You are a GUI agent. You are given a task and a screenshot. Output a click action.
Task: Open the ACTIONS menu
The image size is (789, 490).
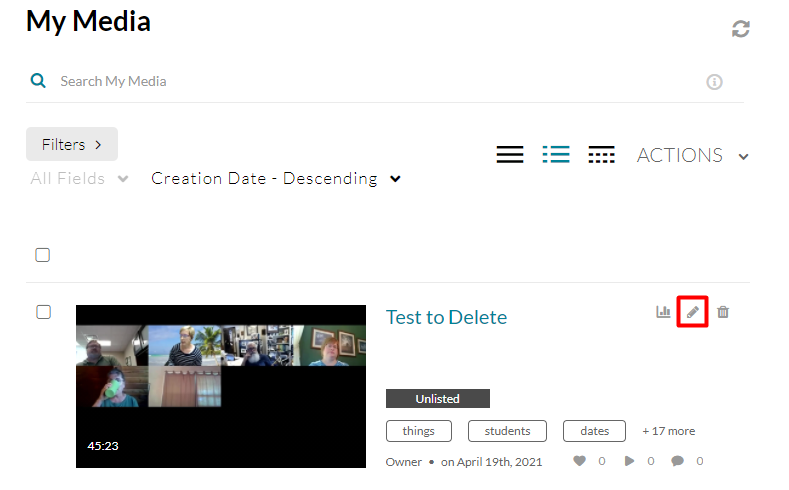pos(692,155)
